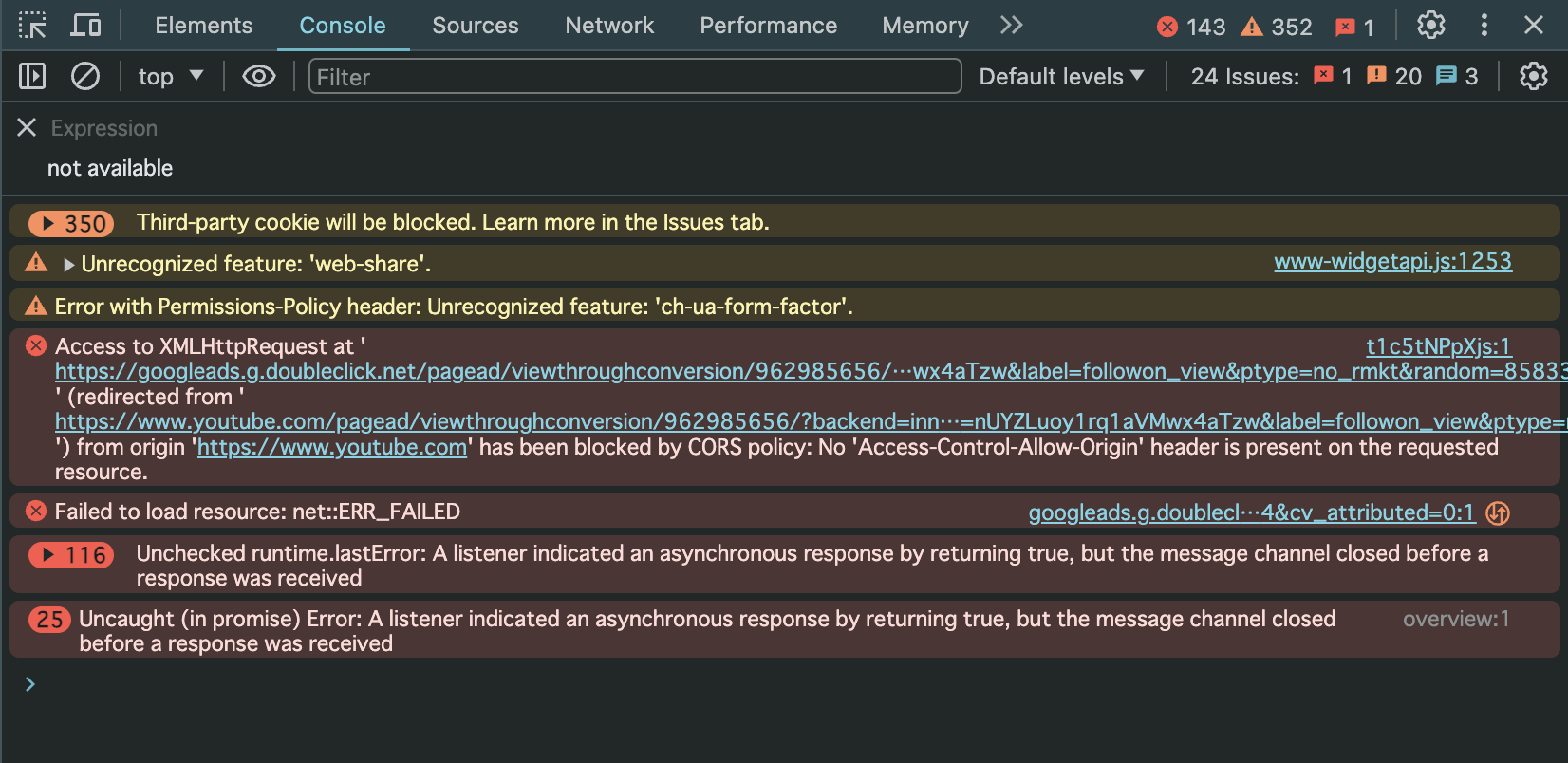
Task: Click the warning icon on the Permissions-Policy message
Action: 36,306
